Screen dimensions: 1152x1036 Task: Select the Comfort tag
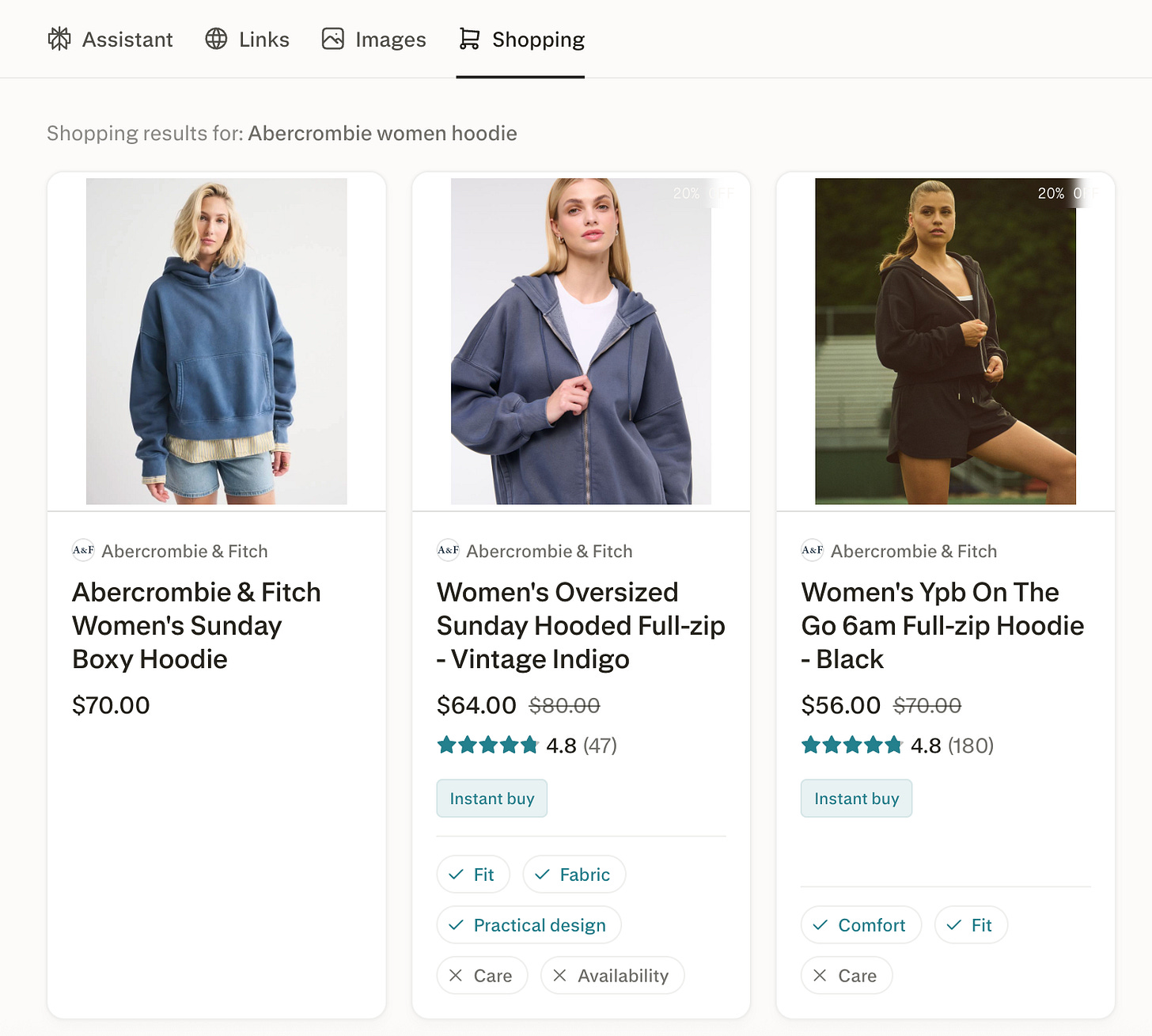coord(862,925)
